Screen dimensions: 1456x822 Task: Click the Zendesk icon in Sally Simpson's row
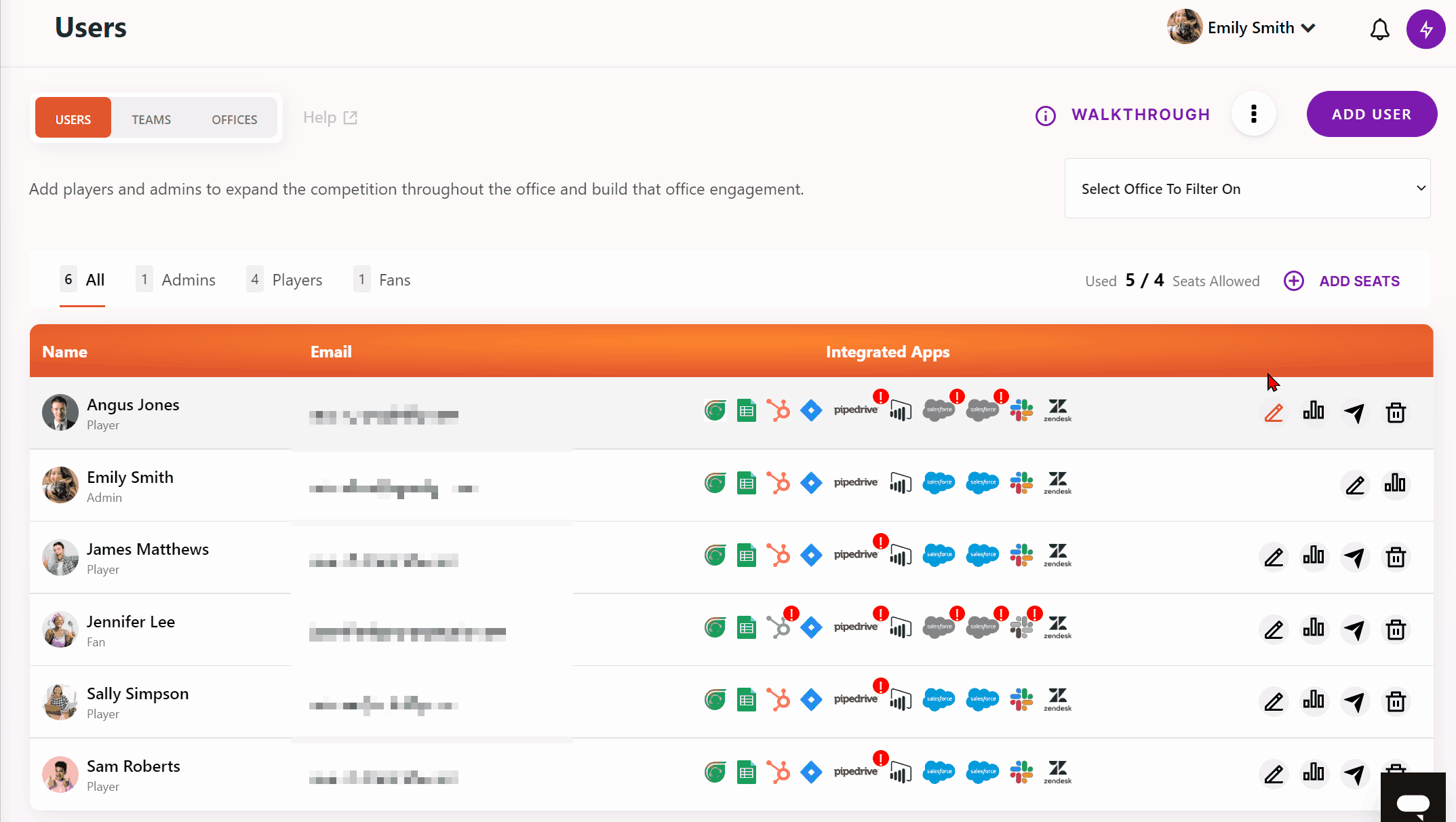click(x=1057, y=699)
